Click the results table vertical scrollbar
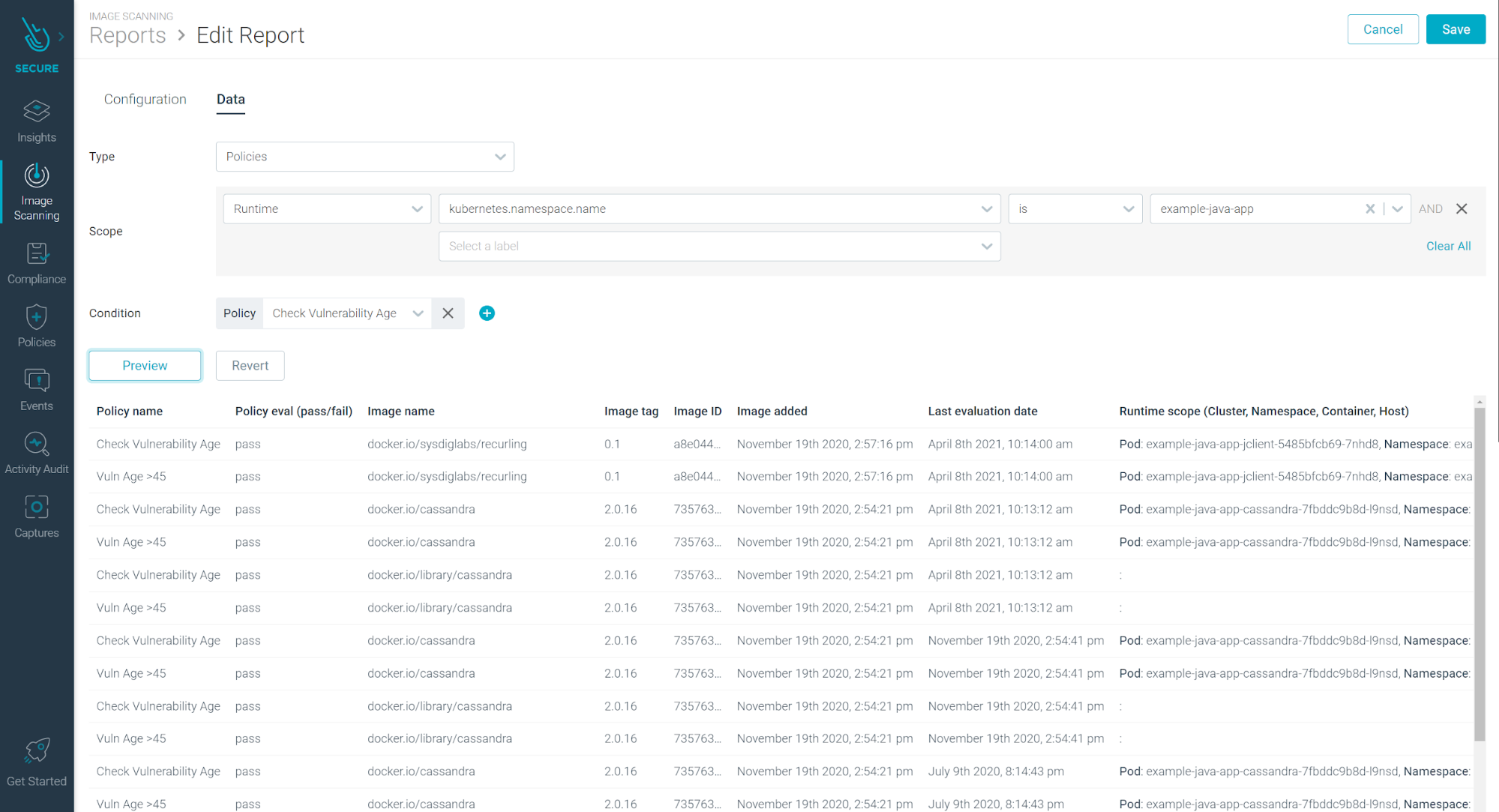The width and height of the screenshot is (1499, 812). pos(1480,574)
